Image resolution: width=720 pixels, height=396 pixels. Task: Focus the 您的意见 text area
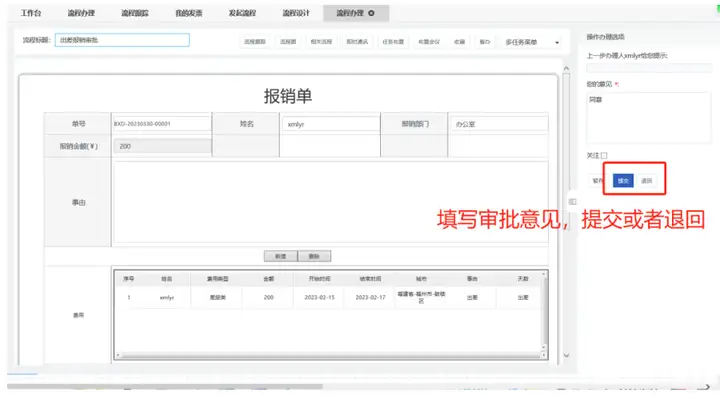click(648, 118)
